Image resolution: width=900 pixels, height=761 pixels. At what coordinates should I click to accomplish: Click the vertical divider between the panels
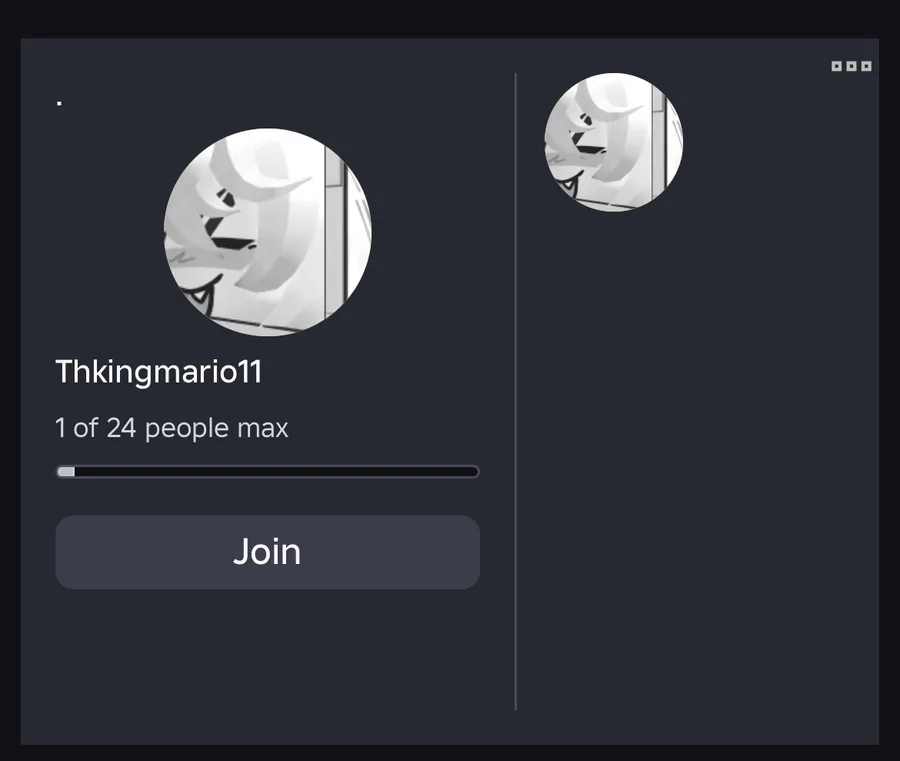pos(515,391)
